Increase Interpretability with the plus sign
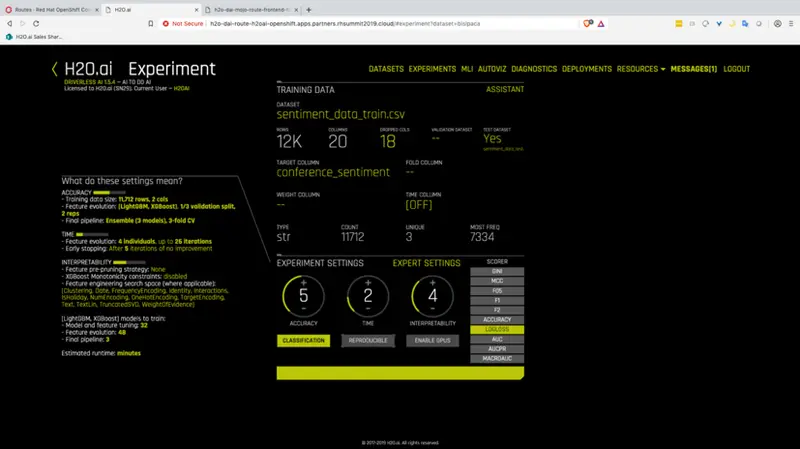 click(x=433, y=283)
